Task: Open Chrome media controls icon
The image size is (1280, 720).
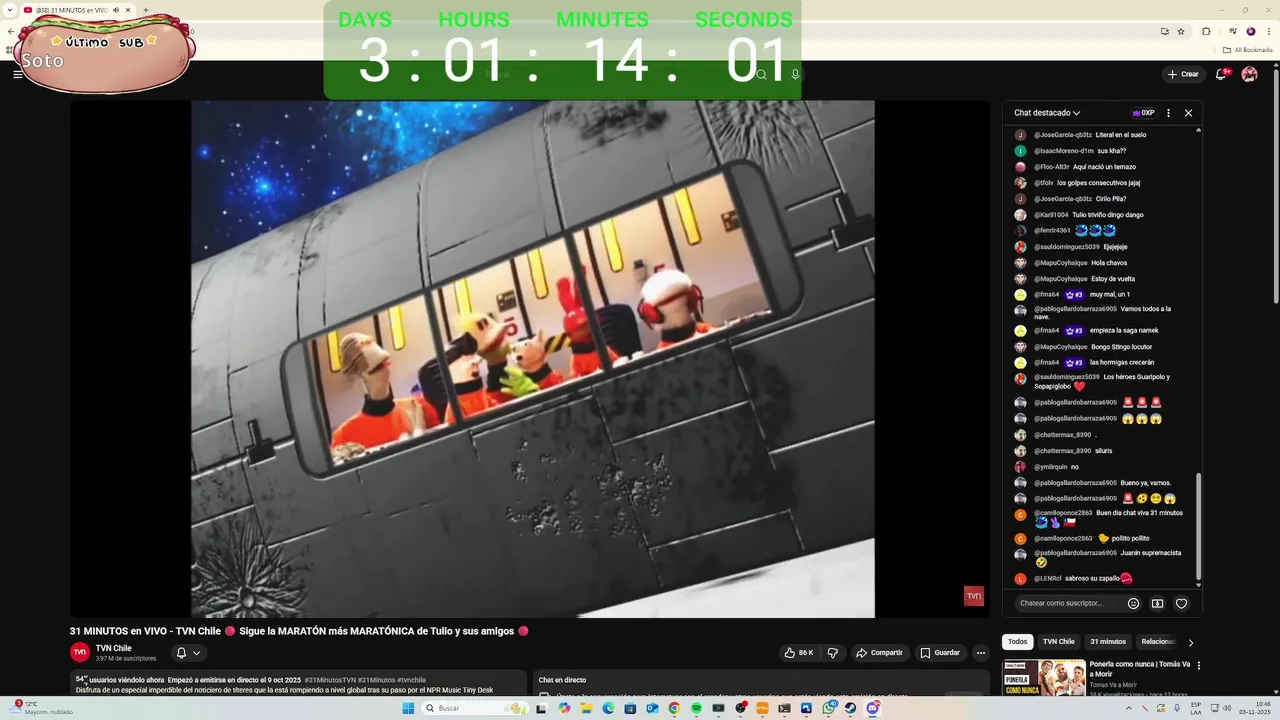Action: tap(1232, 31)
